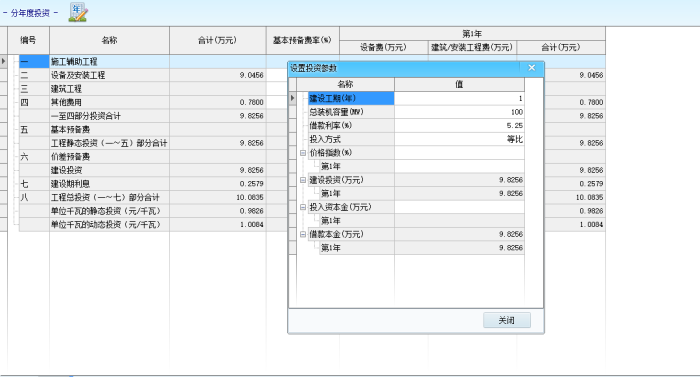Select the 工程静态投资 部分合计 row
This screenshot has width=700, height=377.
pyautogui.click(x=109, y=143)
